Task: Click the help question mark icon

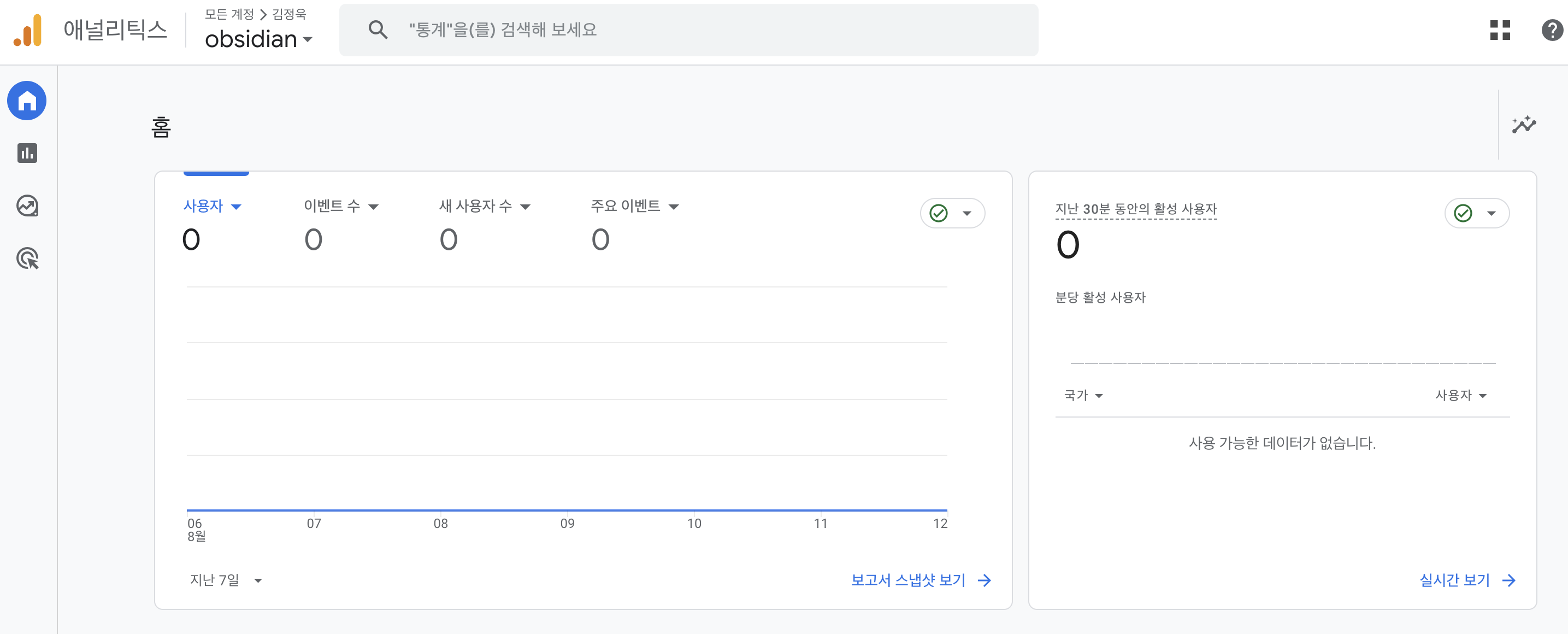Action: coord(1552,30)
